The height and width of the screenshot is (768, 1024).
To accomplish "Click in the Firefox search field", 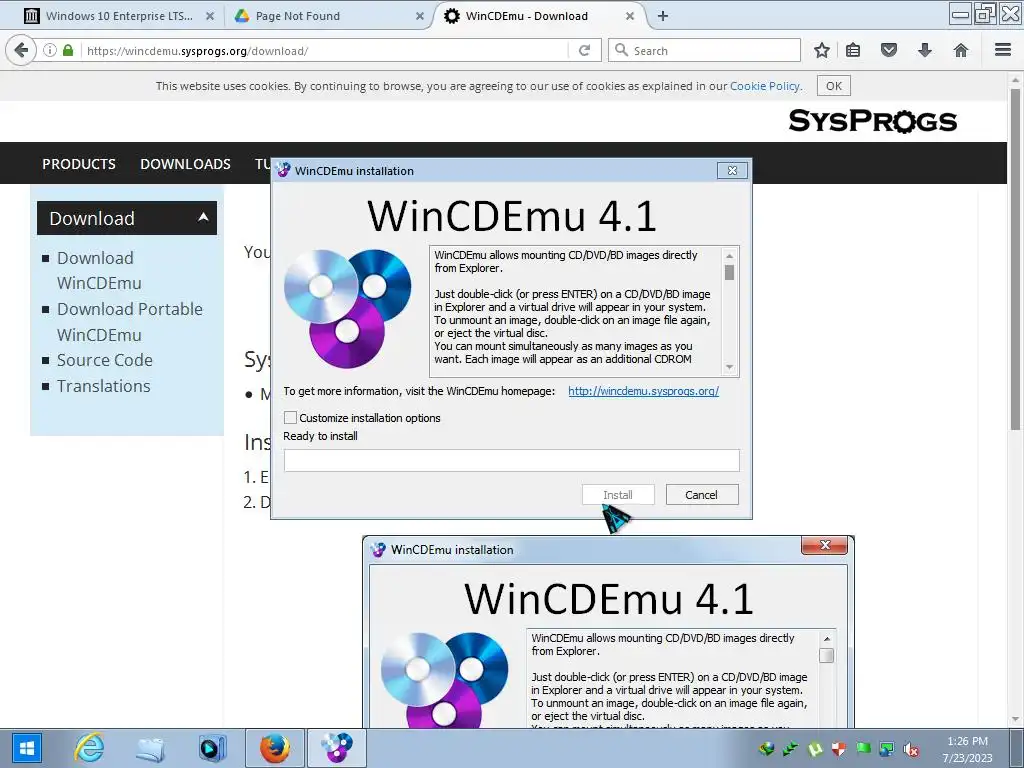I will tap(704, 50).
